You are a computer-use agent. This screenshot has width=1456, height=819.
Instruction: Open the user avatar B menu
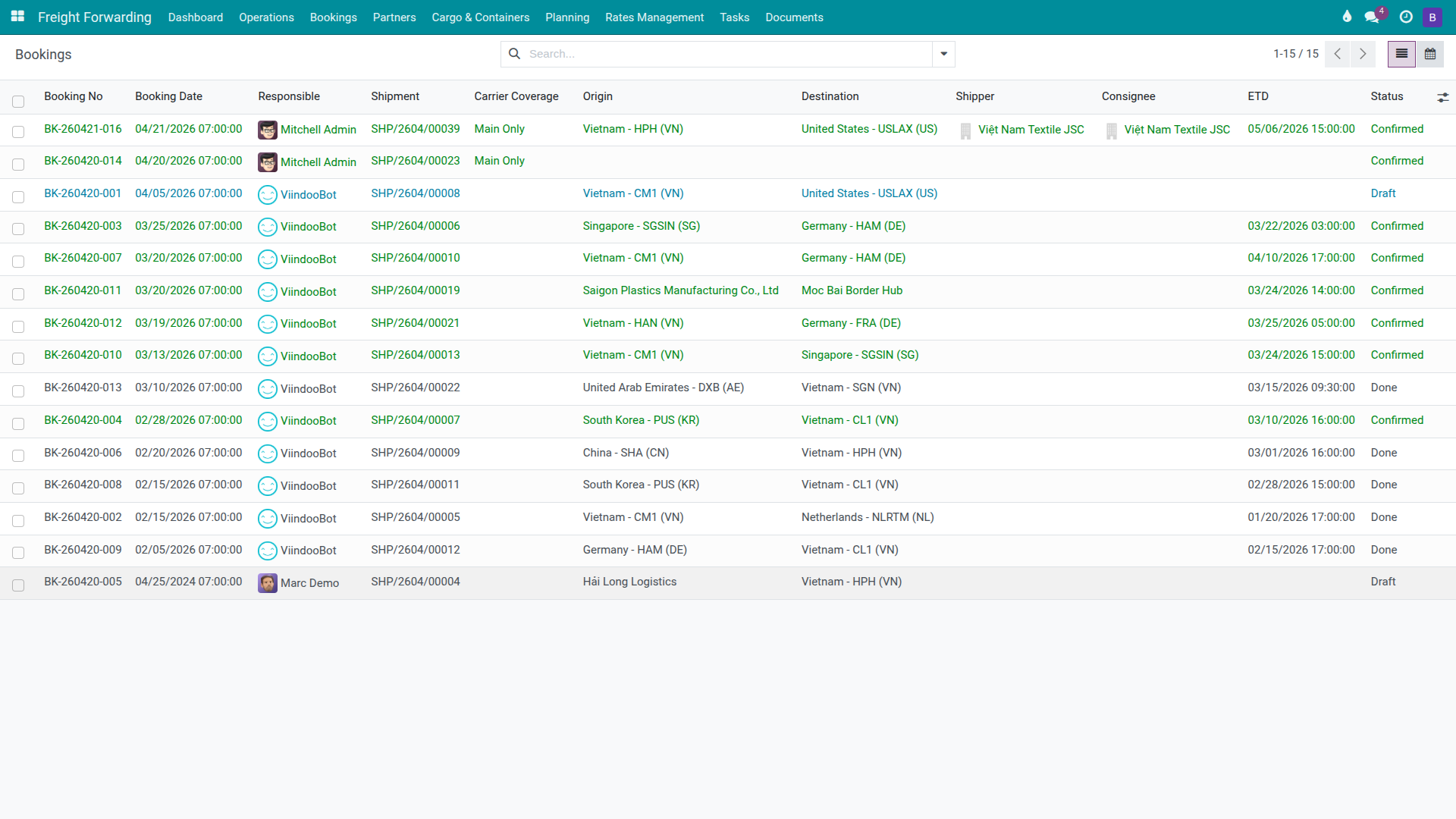click(x=1432, y=17)
